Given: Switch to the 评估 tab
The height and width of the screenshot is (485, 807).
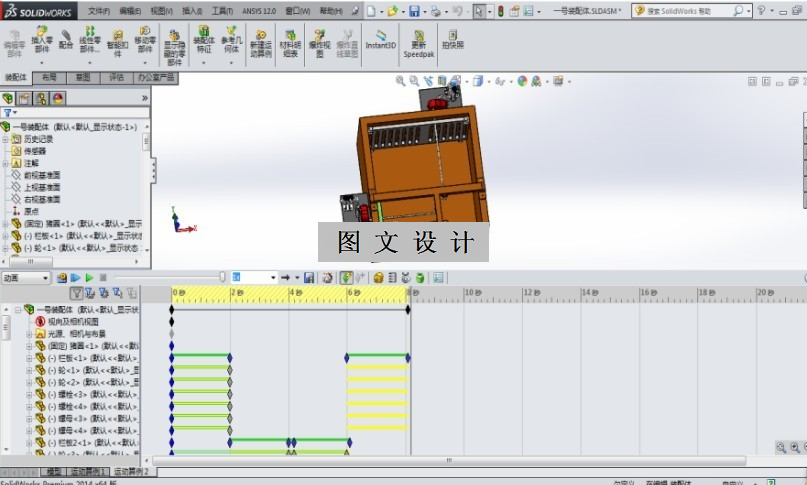Looking at the screenshot, I should [116, 78].
